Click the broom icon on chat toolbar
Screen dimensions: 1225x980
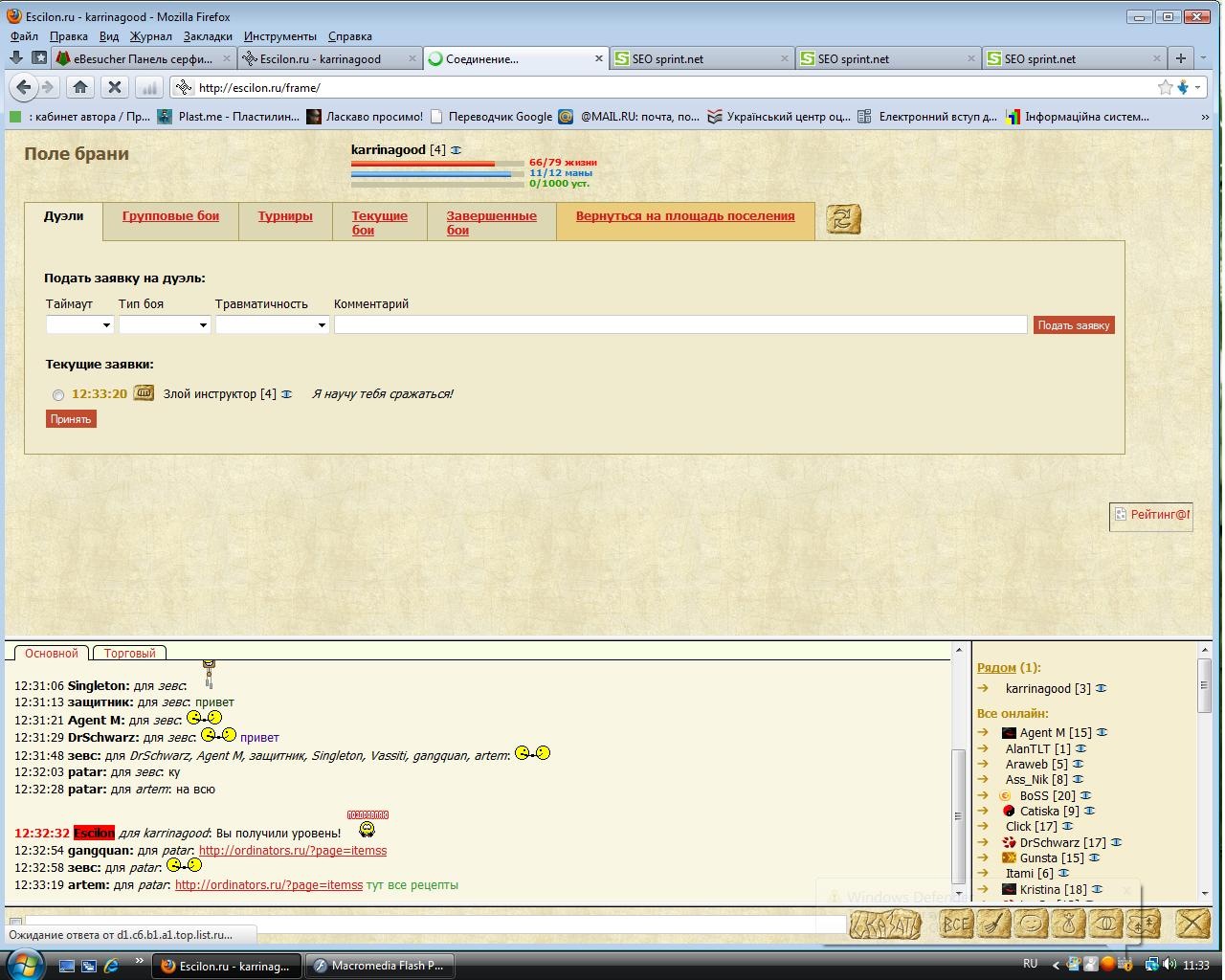[995, 924]
